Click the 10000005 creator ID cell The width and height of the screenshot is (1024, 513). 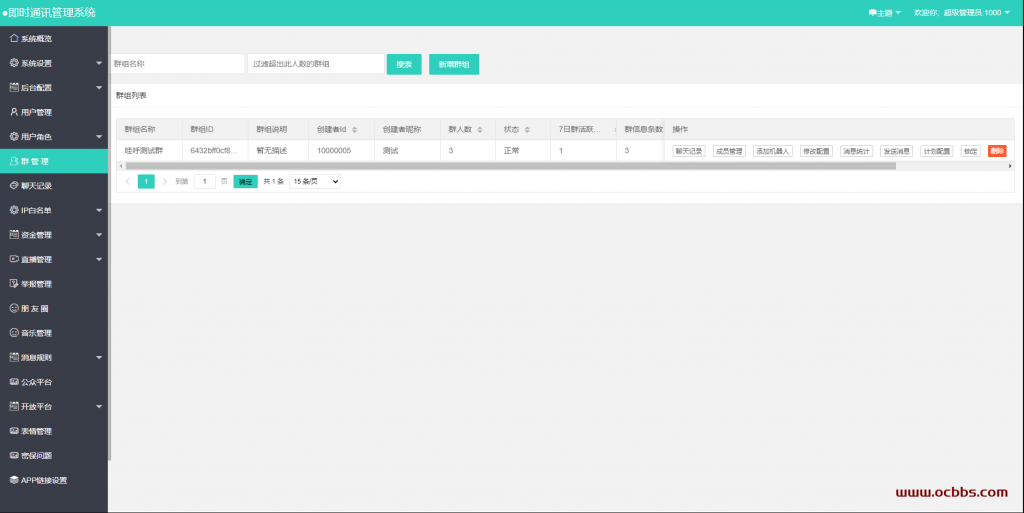pyautogui.click(x=342, y=150)
